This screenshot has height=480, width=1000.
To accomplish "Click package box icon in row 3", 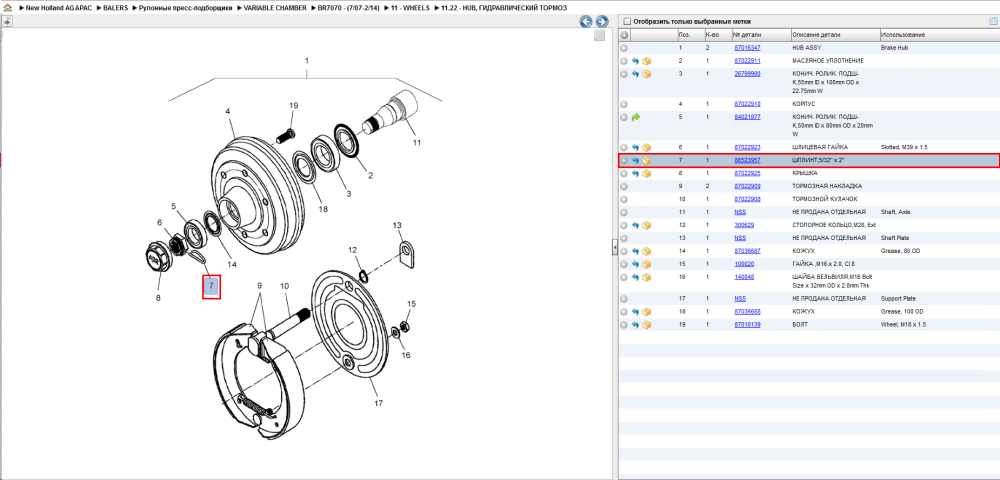I will [x=646, y=74].
